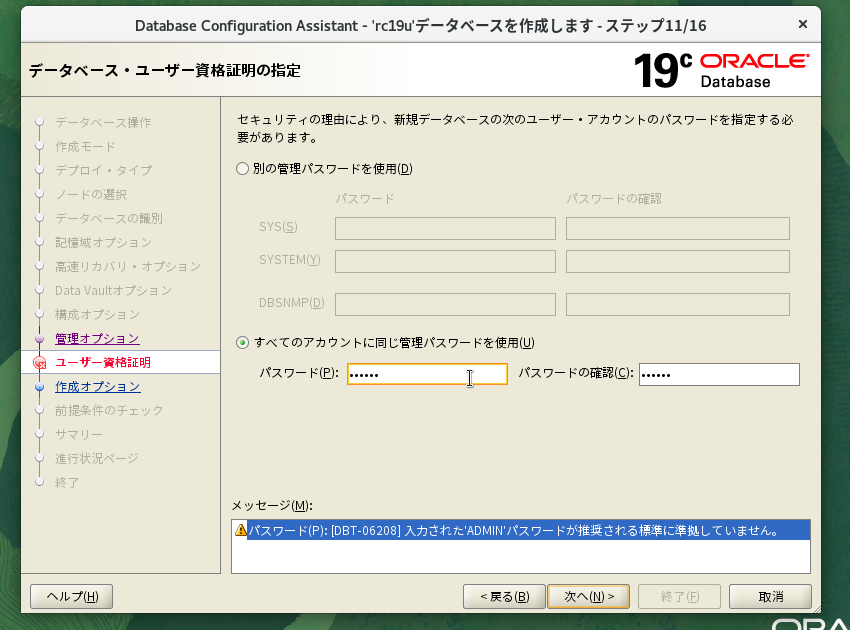Click the データベース・ユーザー資格証明の指定 page heading
This screenshot has height=630, width=850.
[x=165, y=70]
